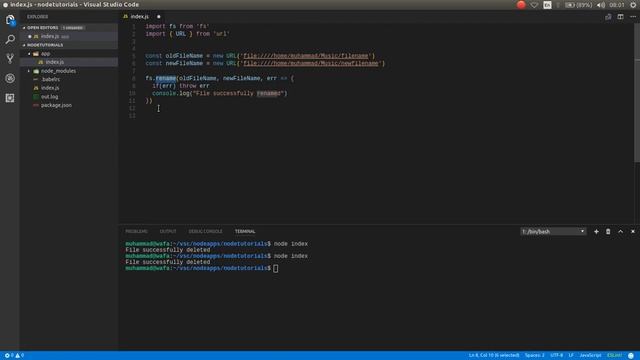The width and height of the screenshot is (640, 360).
Task: Open the volume icon in system tray
Action: (x=601, y=5)
